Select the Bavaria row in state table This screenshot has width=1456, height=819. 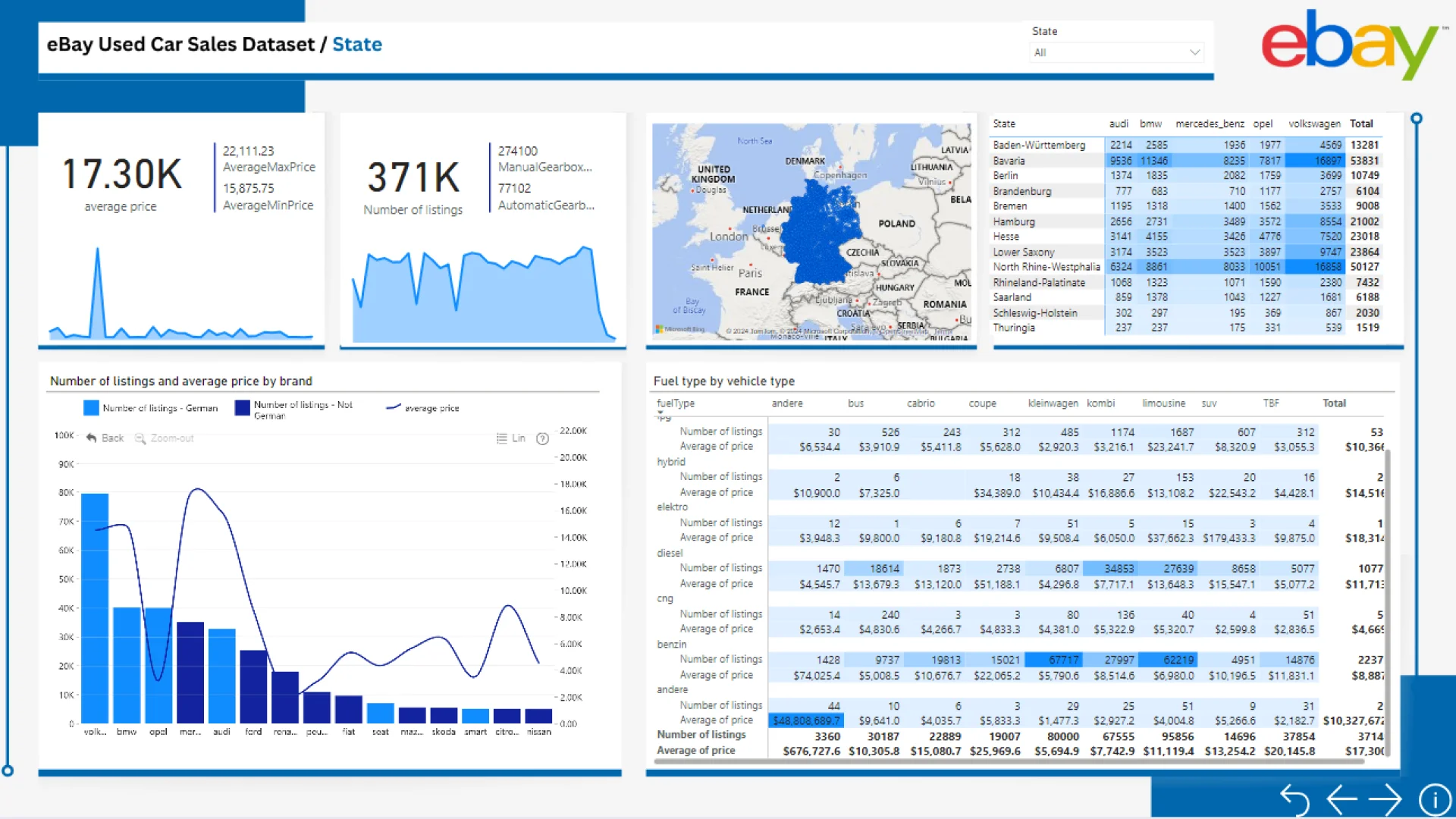coord(1186,161)
